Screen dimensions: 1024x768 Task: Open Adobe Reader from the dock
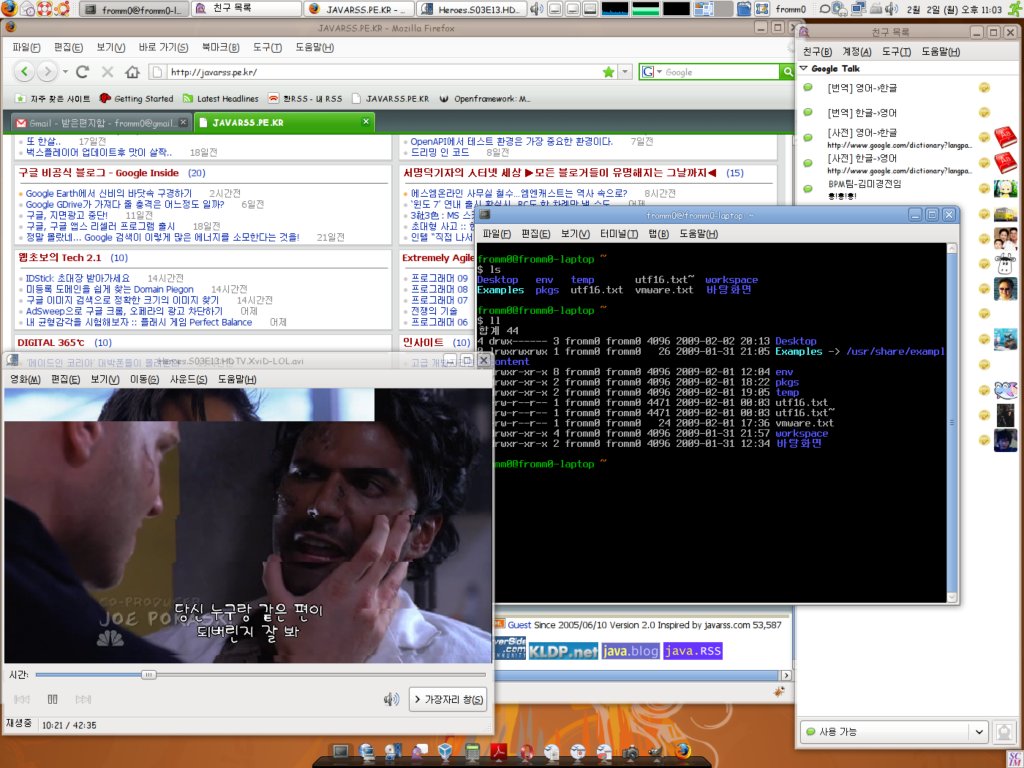[499, 752]
